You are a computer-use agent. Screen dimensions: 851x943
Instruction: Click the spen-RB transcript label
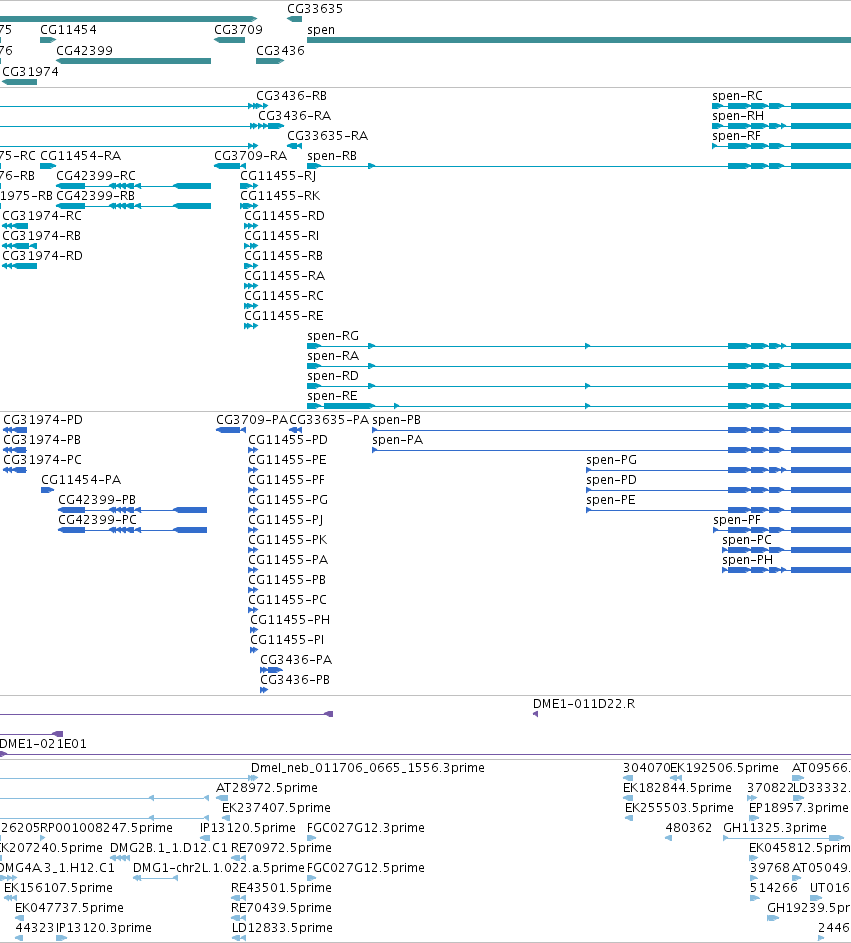tap(332, 156)
